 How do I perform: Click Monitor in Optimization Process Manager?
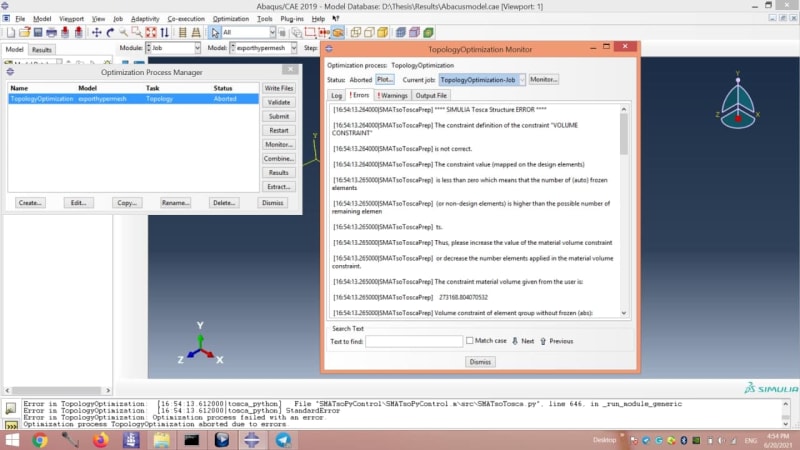click(x=279, y=144)
